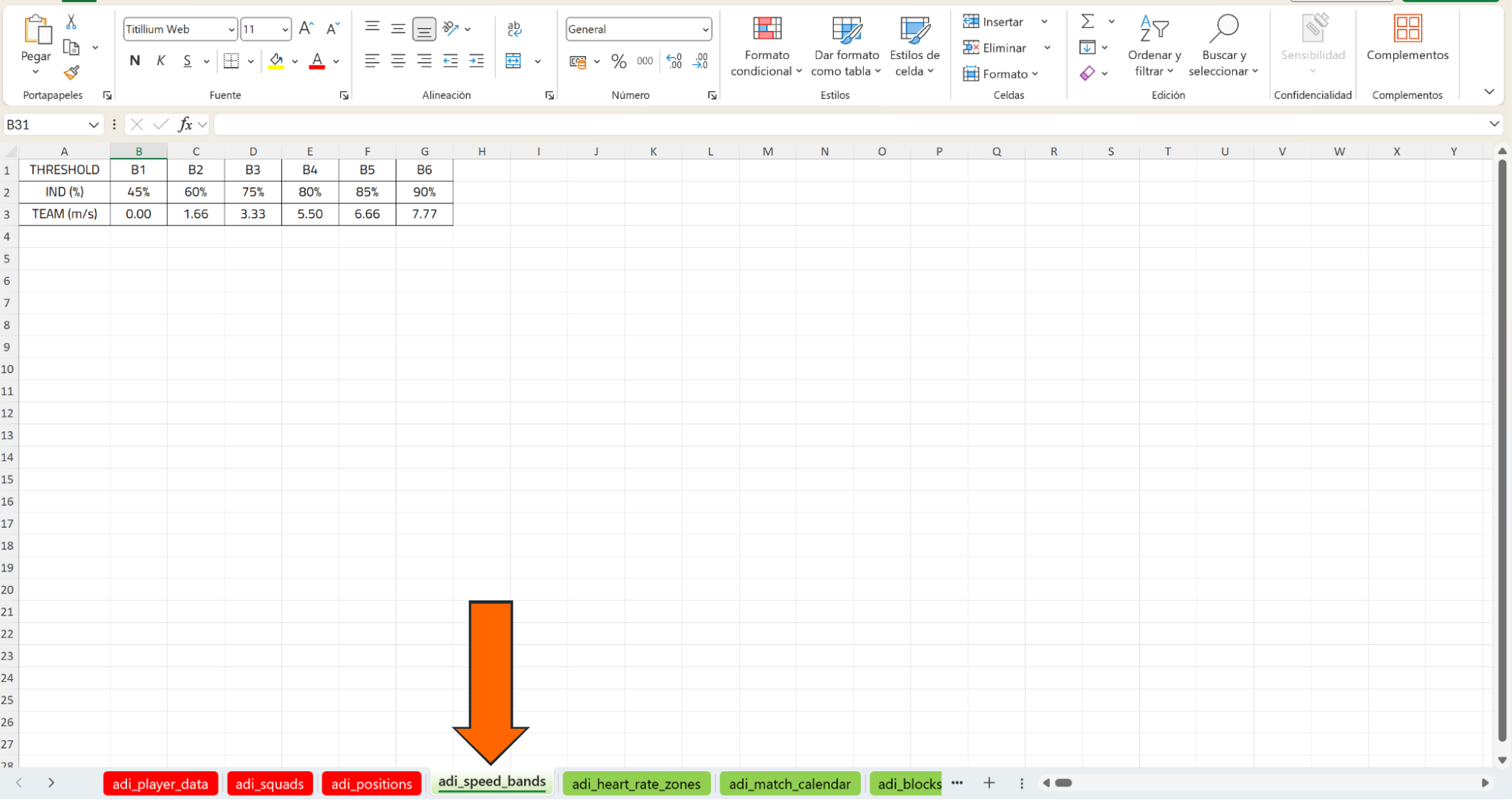Click Dar formato como tabla button

pyautogui.click(x=846, y=46)
